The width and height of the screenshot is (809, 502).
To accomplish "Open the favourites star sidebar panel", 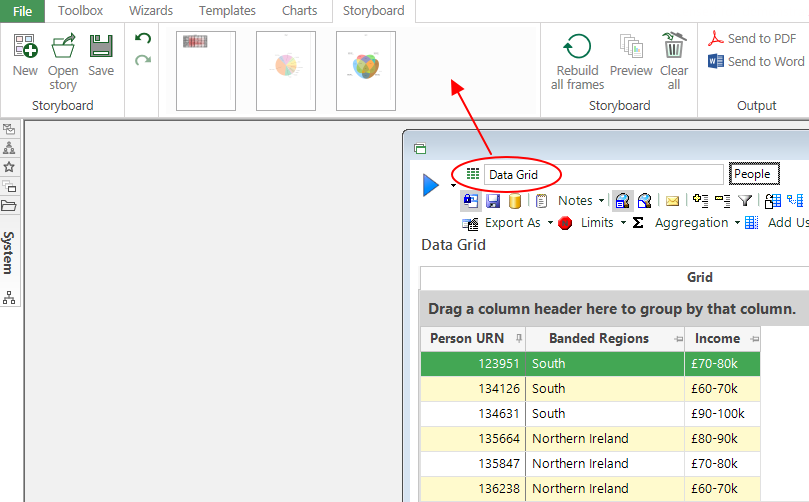I will pyautogui.click(x=9, y=167).
